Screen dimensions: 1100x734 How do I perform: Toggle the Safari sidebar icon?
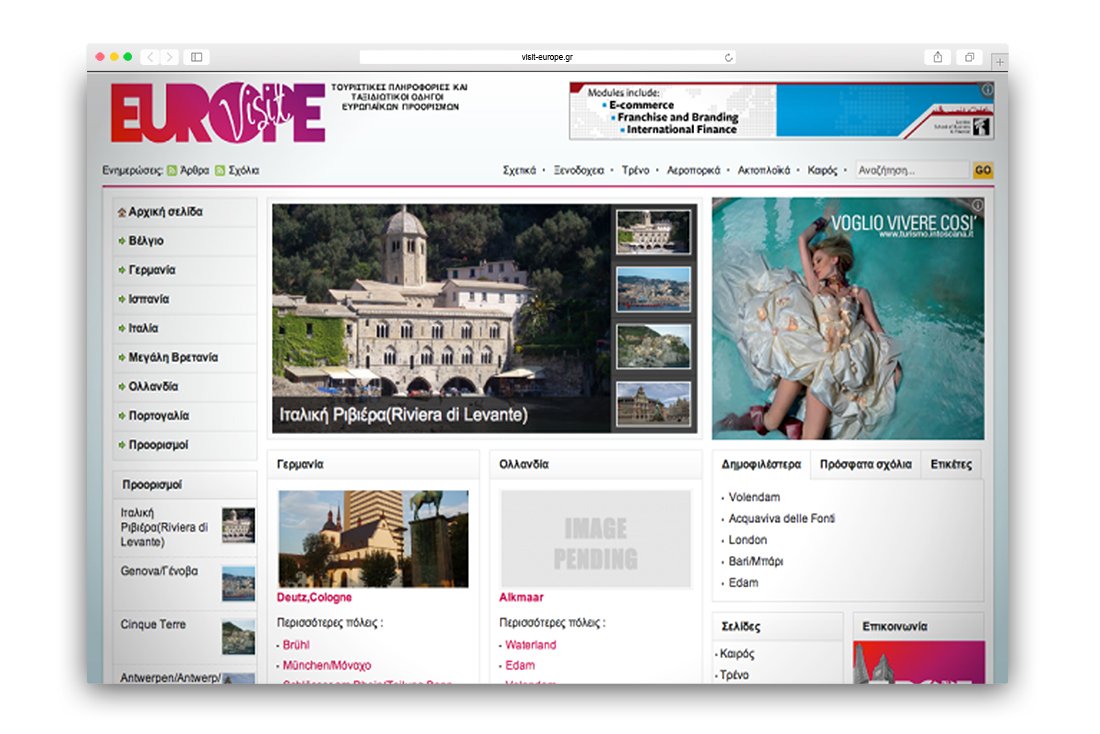[197, 57]
